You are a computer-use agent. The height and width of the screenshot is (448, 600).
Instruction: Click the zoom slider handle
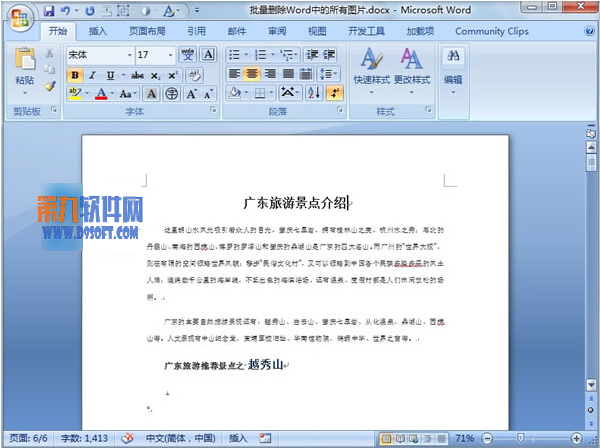point(520,438)
